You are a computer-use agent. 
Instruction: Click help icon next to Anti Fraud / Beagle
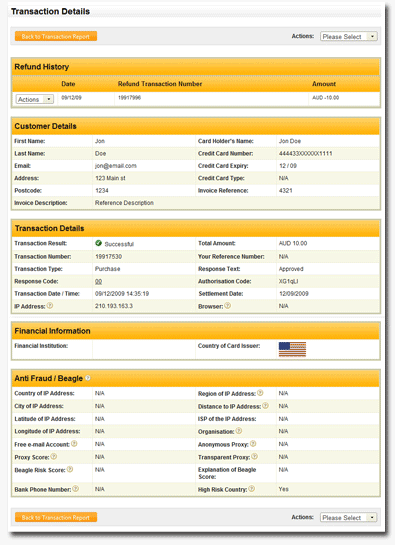click(88, 378)
